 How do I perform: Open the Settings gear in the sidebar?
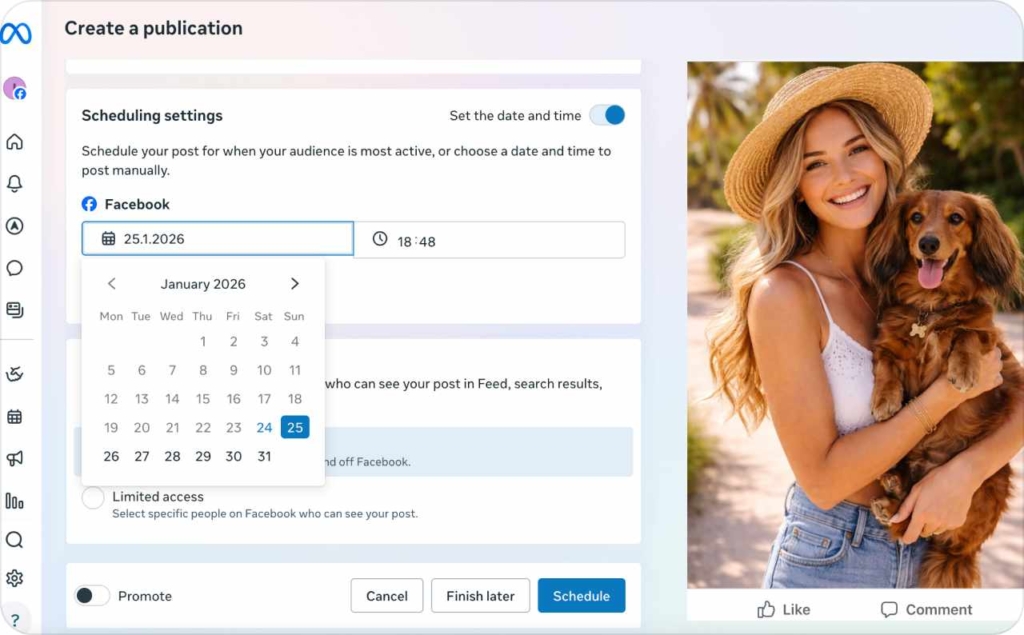click(x=15, y=578)
